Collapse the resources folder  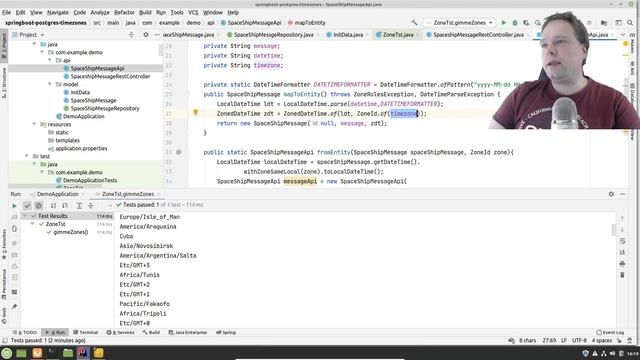coord(34,124)
